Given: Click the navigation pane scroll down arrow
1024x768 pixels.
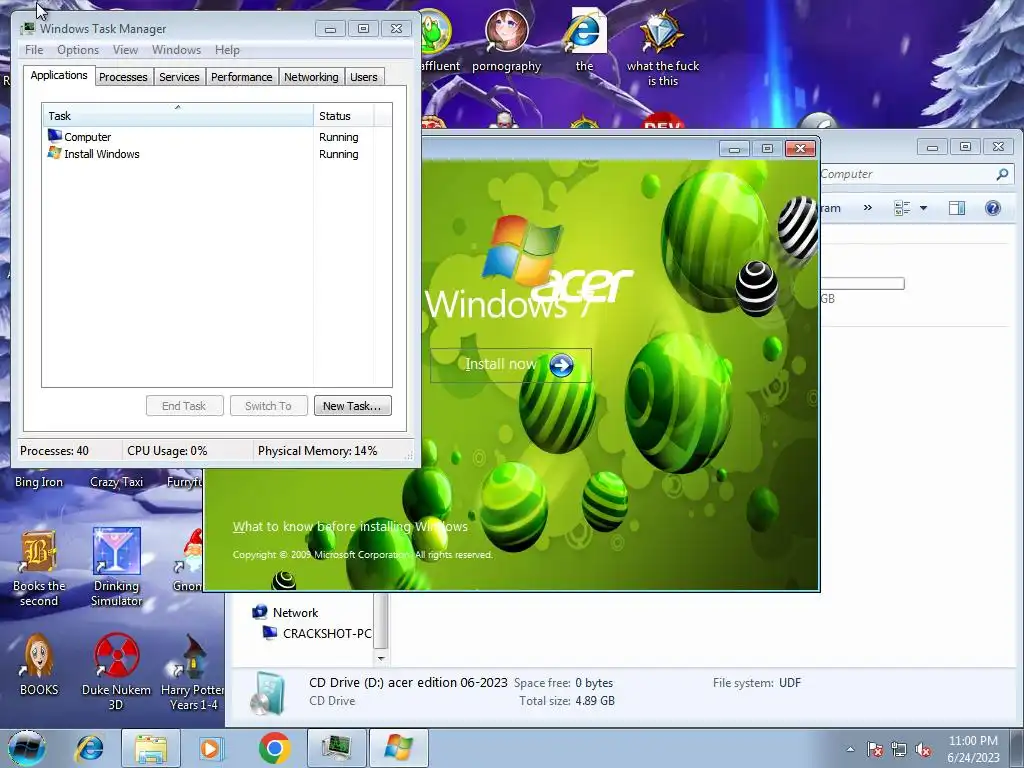Looking at the screenshot, I should [381, 658].
